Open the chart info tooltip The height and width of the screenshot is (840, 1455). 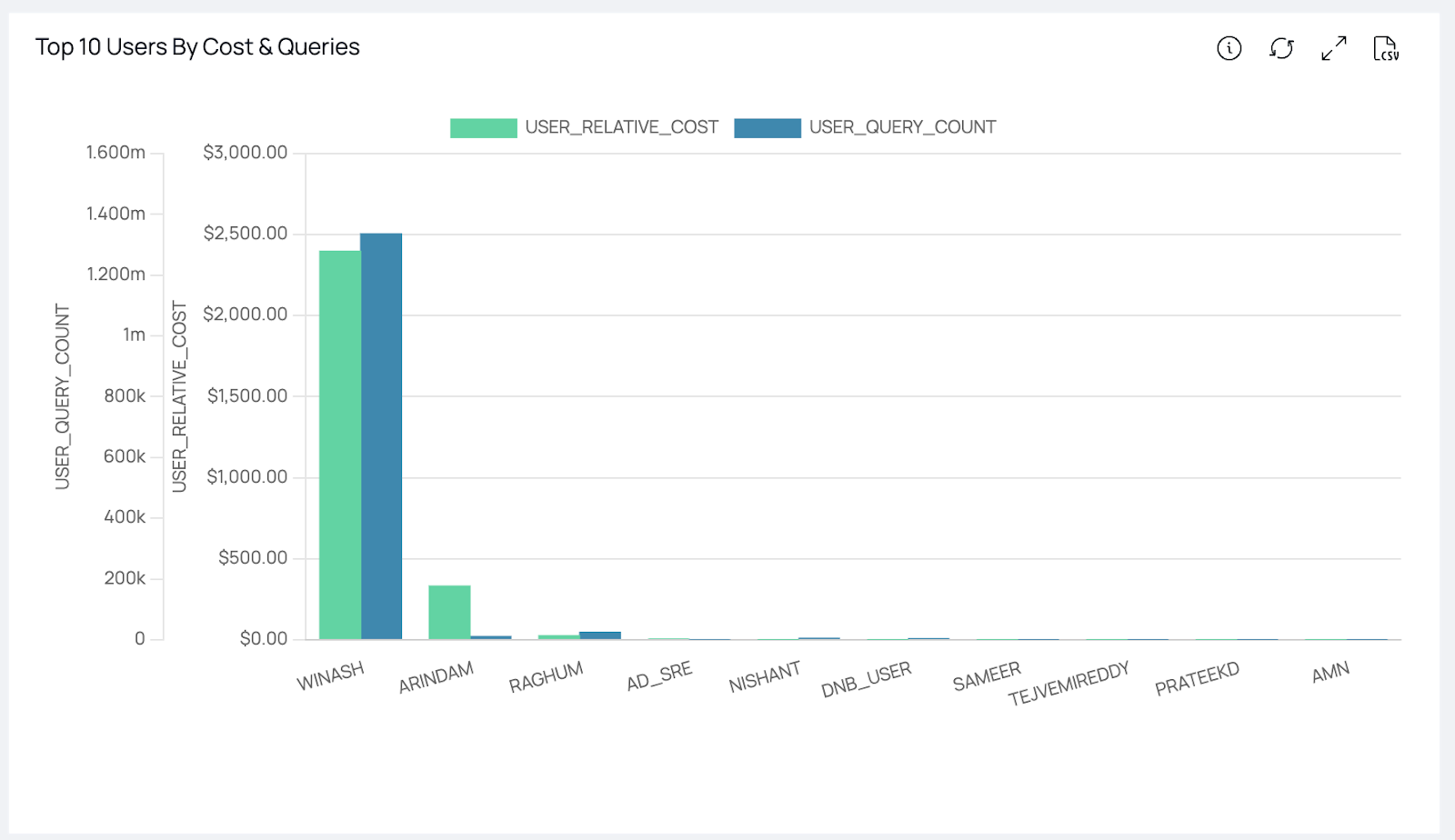[1229, 50]
